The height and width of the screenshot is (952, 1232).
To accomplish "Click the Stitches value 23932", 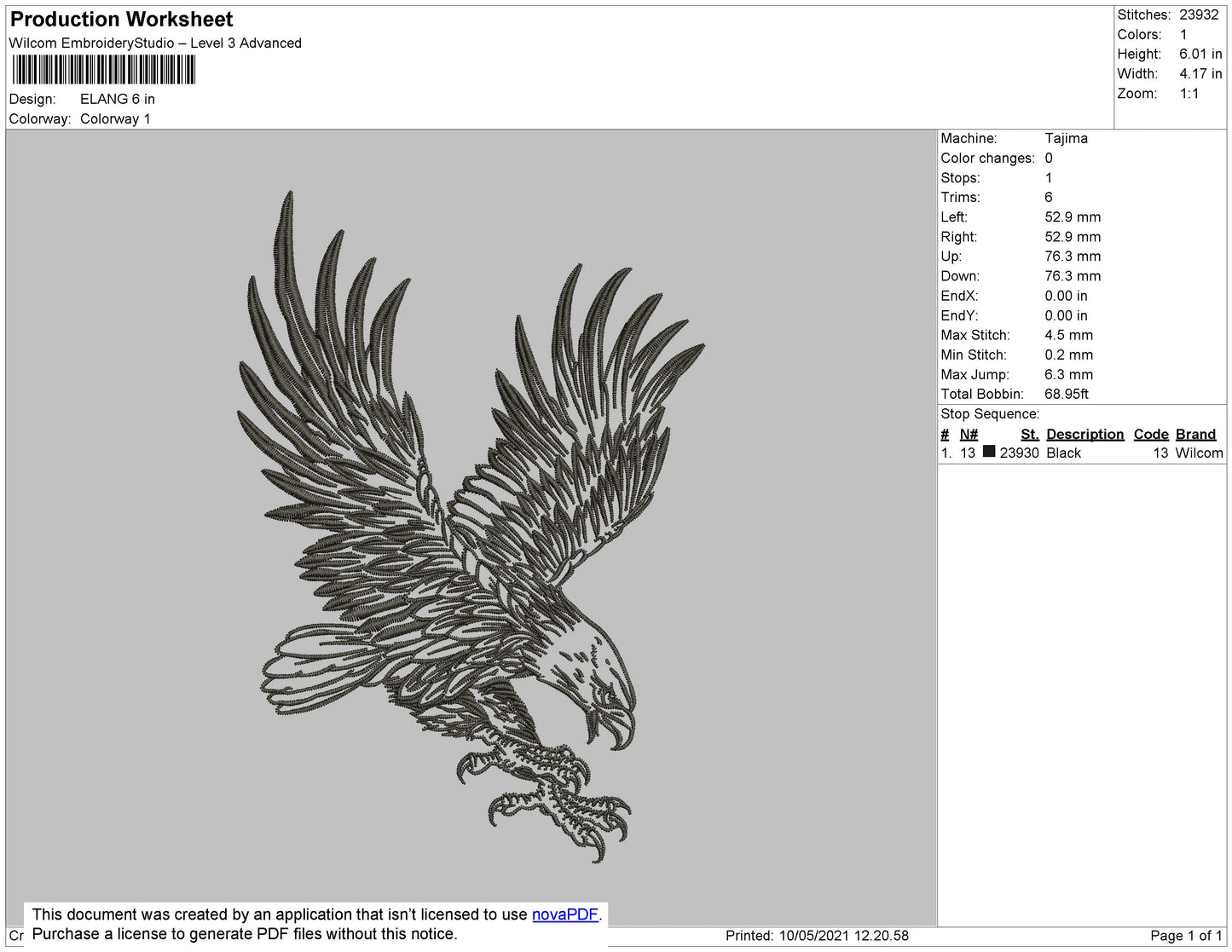I will point(1199,14).
